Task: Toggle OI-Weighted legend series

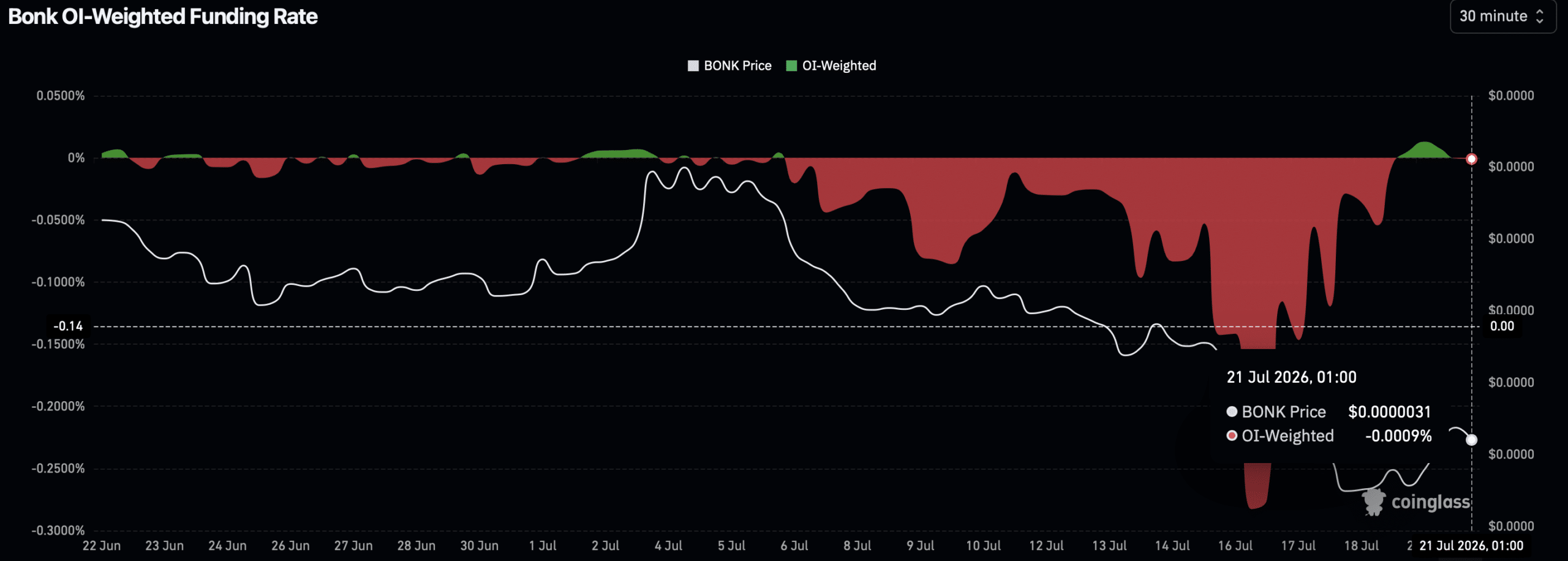Action: pos(831,66)
